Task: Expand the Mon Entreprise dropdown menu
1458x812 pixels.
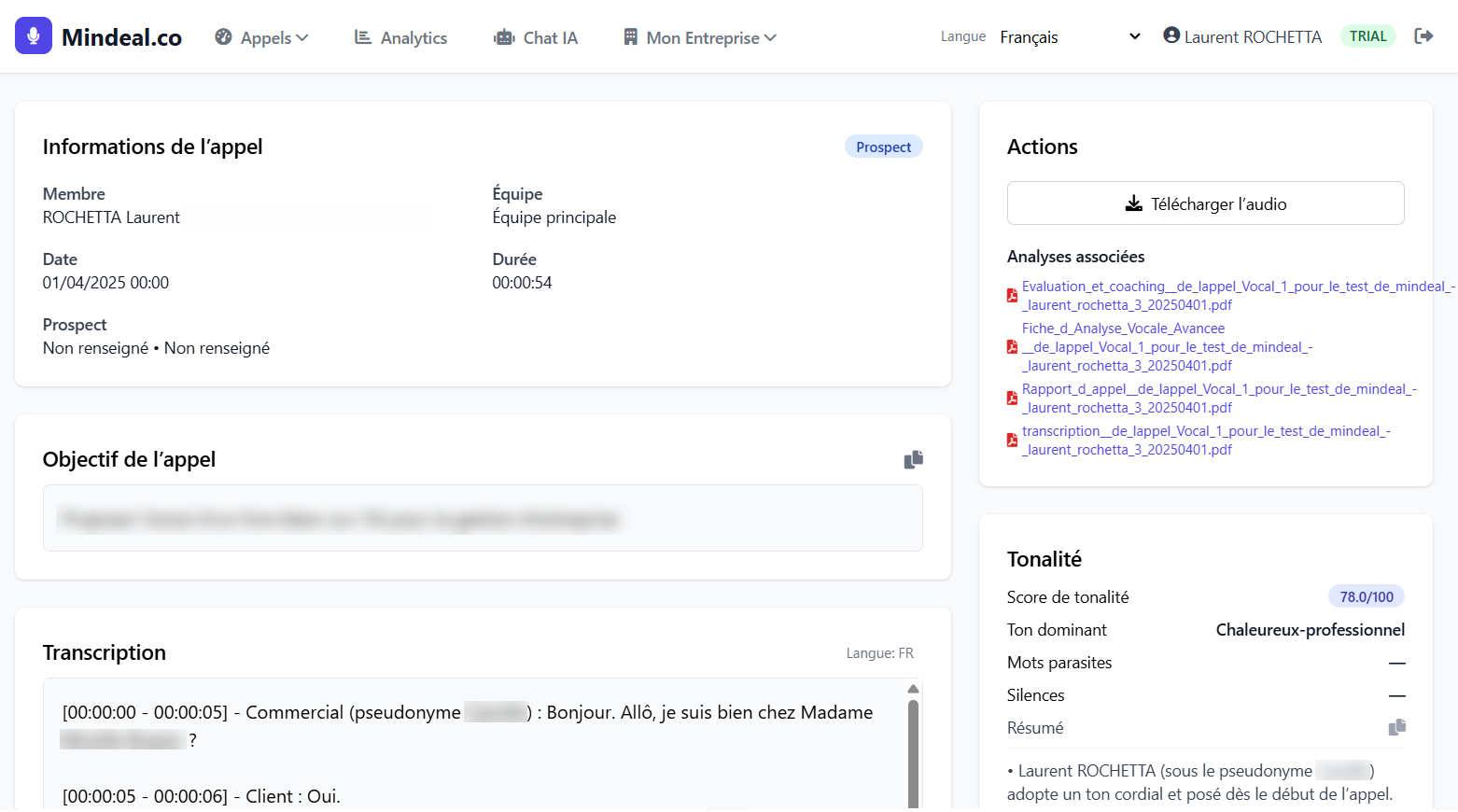Action: (x=700, y=37)
